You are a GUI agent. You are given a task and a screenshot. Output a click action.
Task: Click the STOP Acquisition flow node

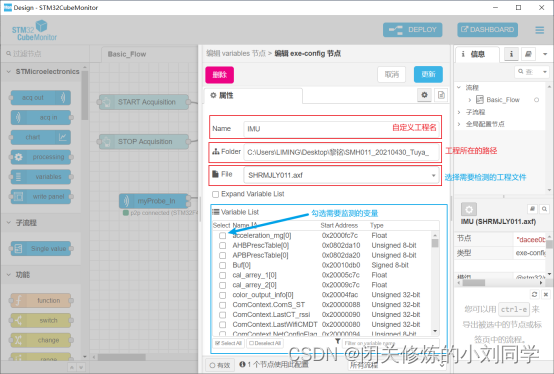[144, 142]
